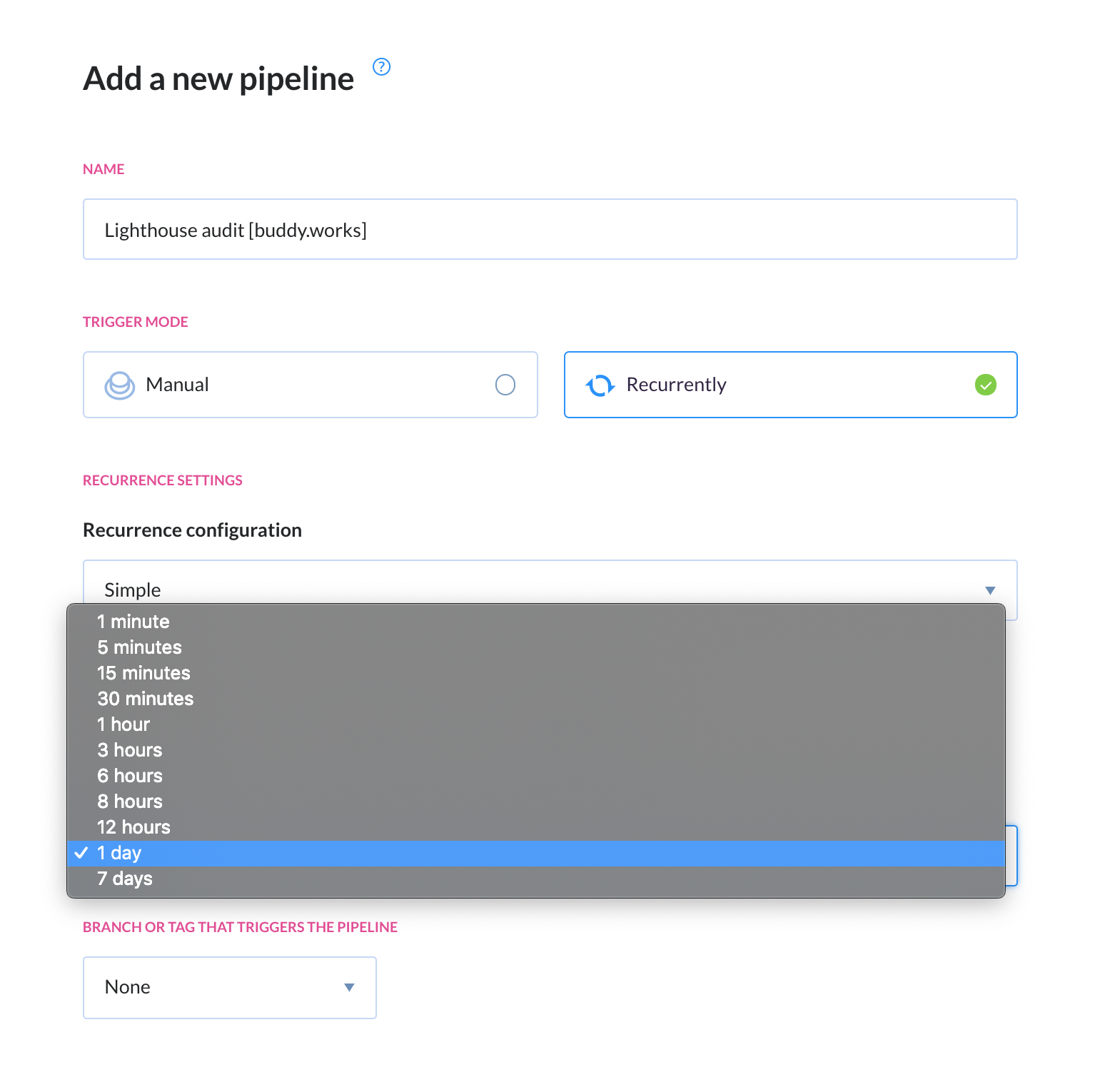Expand the Simple recurrence configuration dropdown
Screen dimensions: 1100x1092
click(550, 590)
